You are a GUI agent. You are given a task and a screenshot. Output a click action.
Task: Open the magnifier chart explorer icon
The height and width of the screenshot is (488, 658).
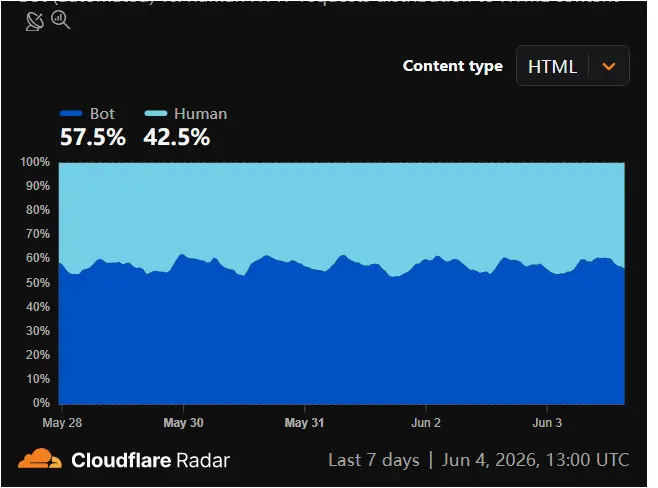click(61, 20)
